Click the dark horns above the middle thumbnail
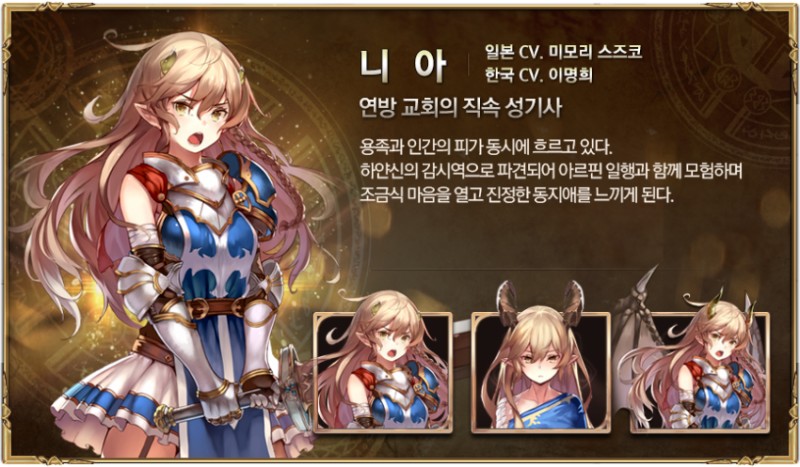 [x=541, y=301]
